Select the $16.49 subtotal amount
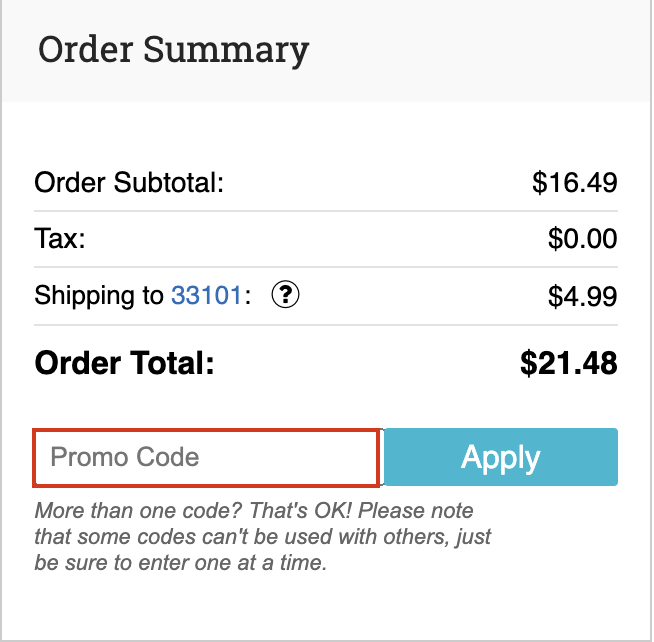 [x=574, y=183]
